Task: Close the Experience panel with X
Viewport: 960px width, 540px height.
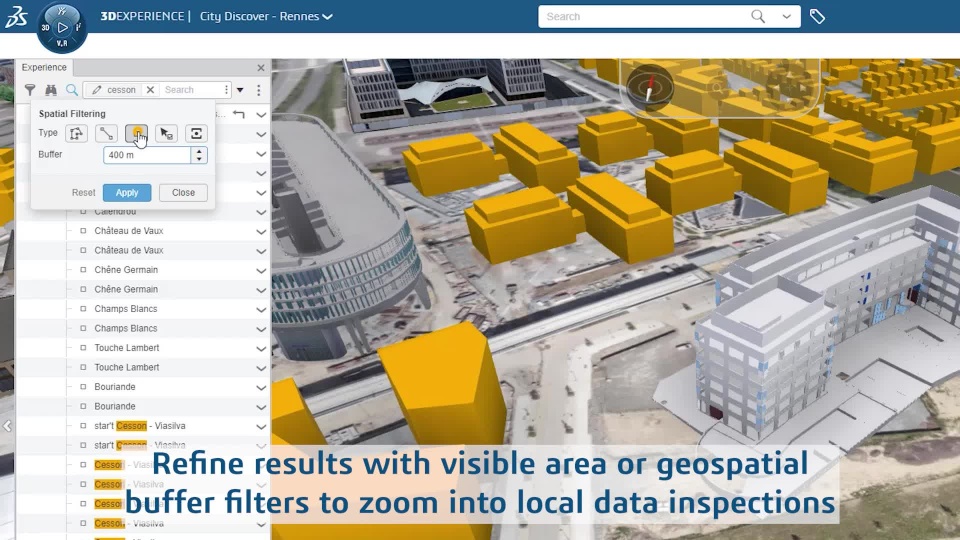Action: pos(261,67)
